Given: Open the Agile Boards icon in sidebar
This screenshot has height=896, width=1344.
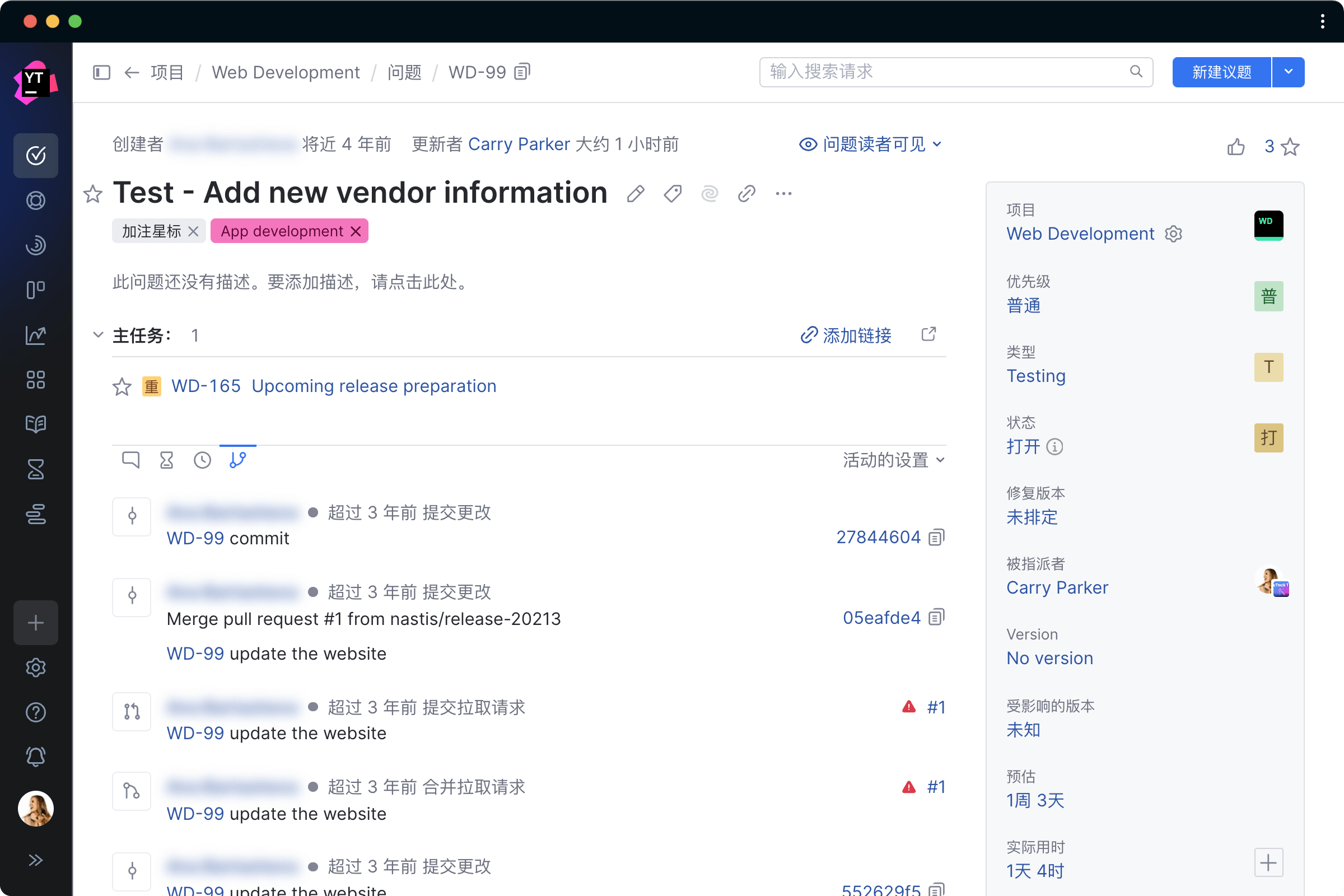Looking at the screenshot, I should 35,290.
